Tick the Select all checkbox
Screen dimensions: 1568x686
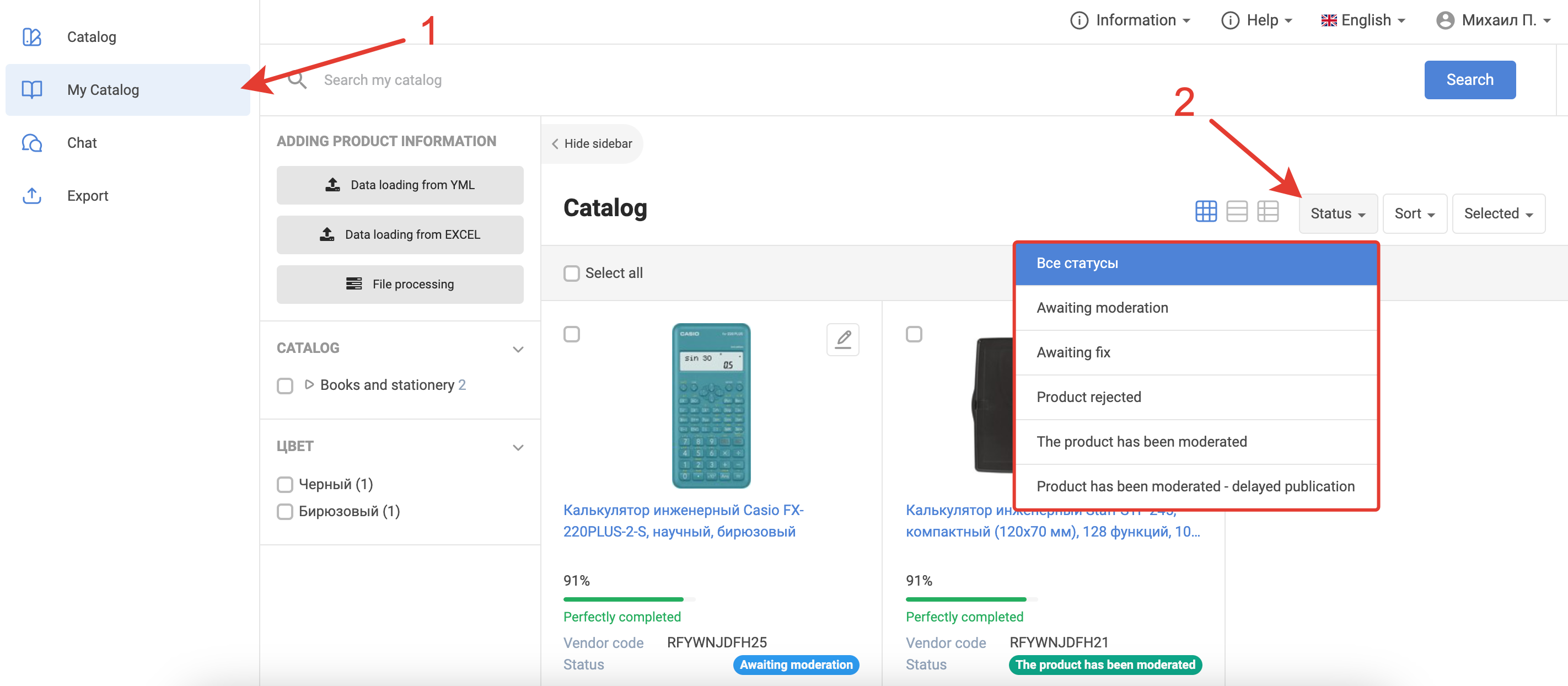(571, 274)
